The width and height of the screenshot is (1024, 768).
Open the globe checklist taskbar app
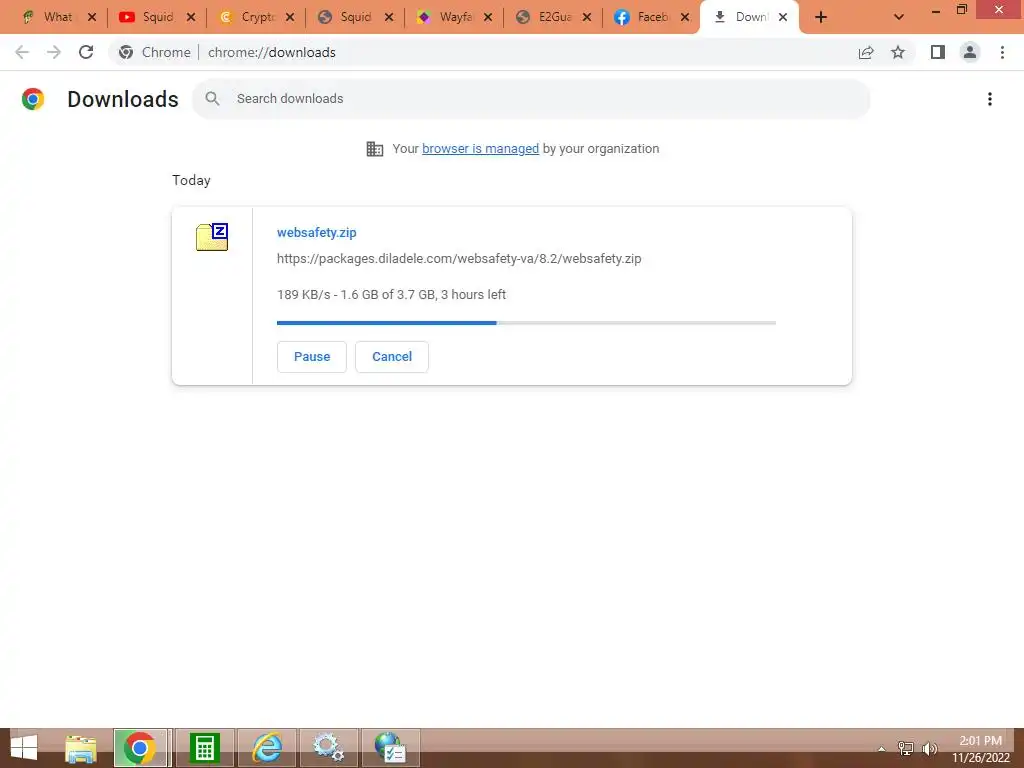tap(391, 748)
